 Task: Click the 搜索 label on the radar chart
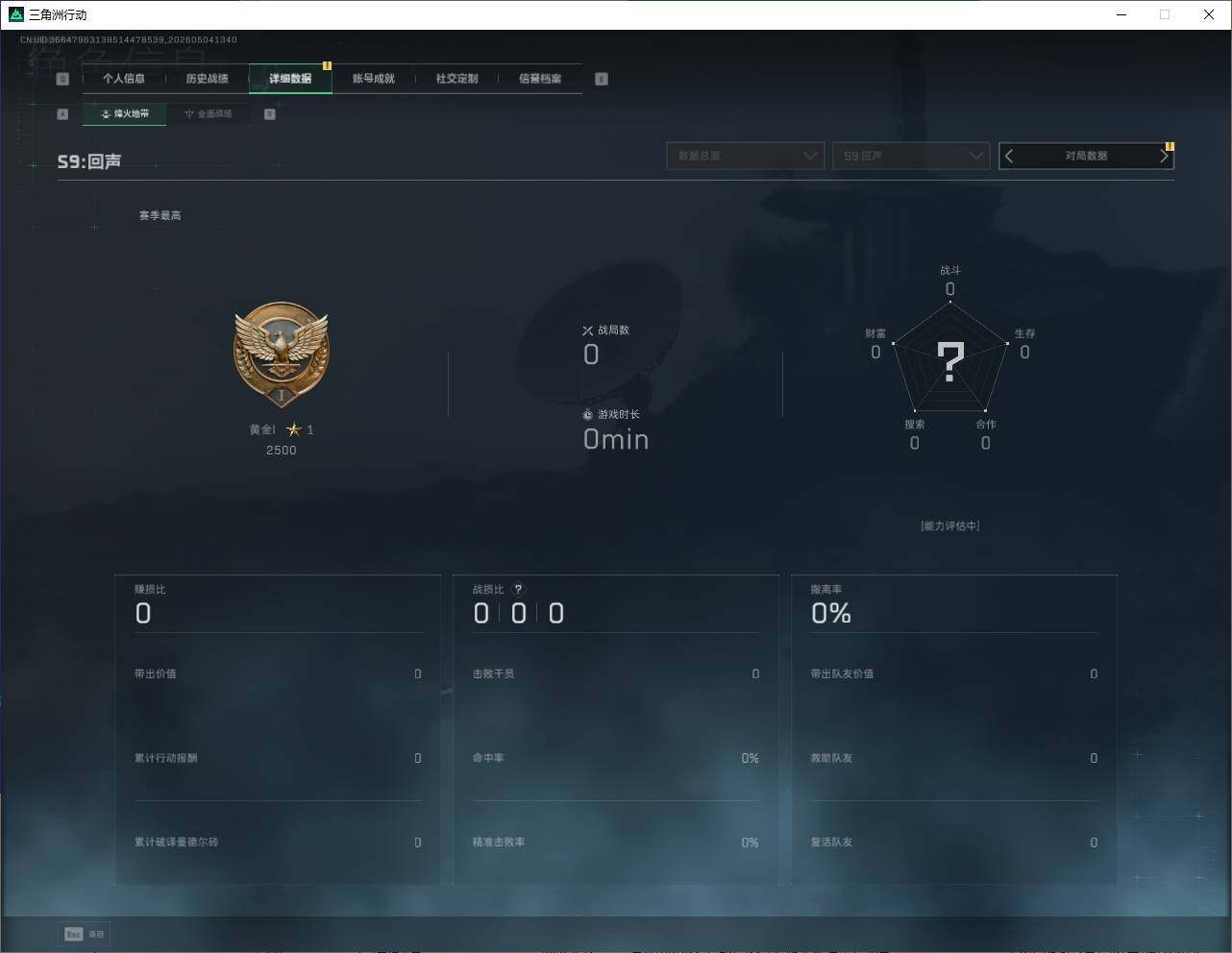click(x=915, y=425)
